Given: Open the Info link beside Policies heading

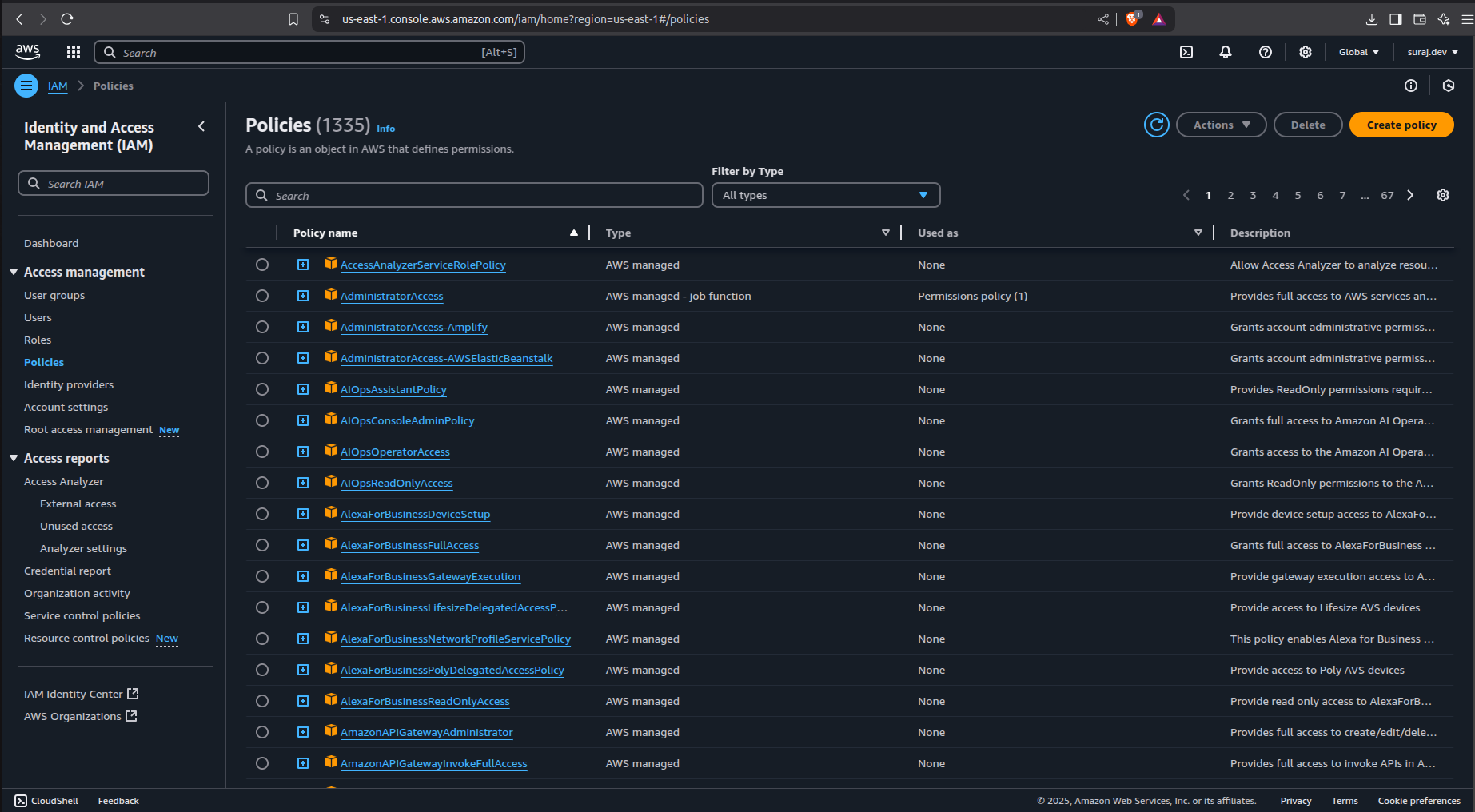Looking at the screenshot, I should pyautogui.click(x=385, y=128).
